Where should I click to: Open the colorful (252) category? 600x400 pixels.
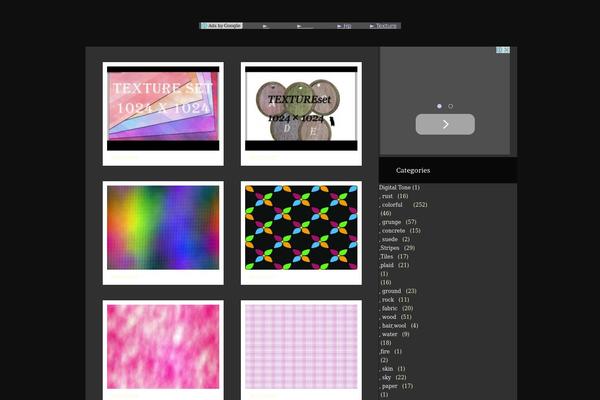404,204
